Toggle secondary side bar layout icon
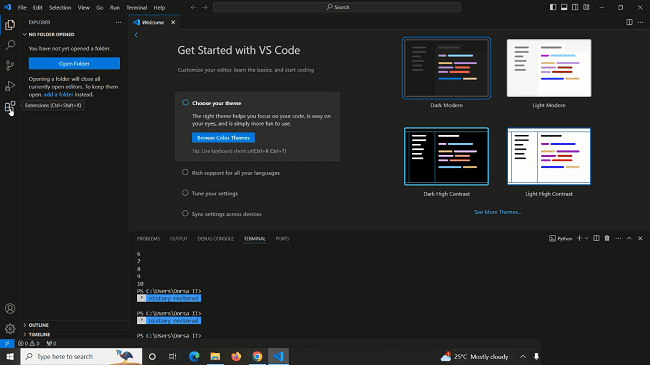The height and width of the screenshot is (365, 650). pyautogui.click(x=575, y=7)
